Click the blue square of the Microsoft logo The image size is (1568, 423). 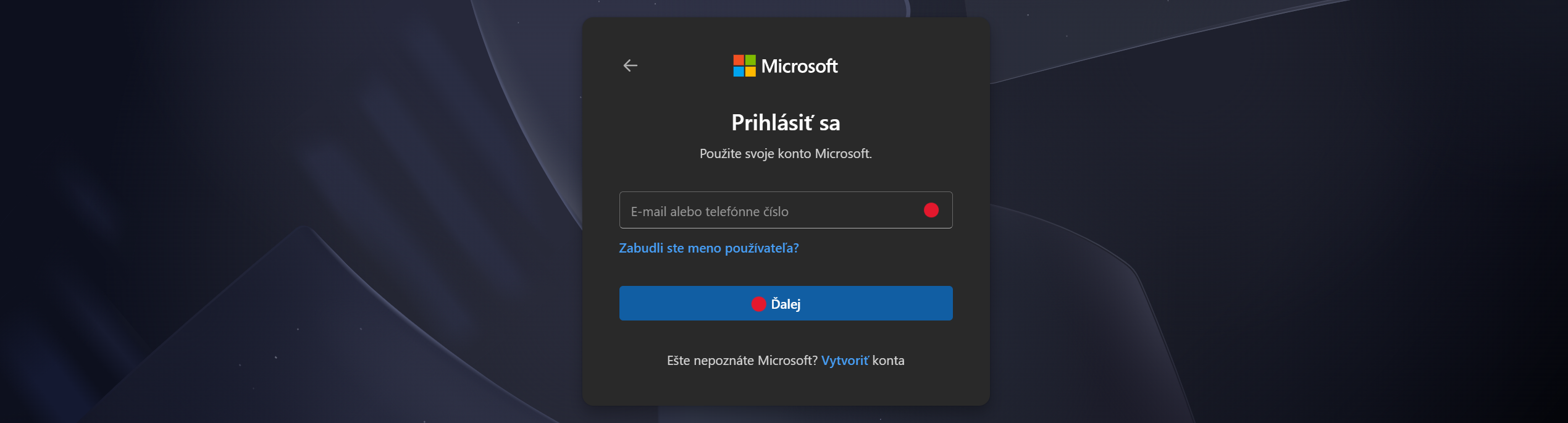(739, 72)
